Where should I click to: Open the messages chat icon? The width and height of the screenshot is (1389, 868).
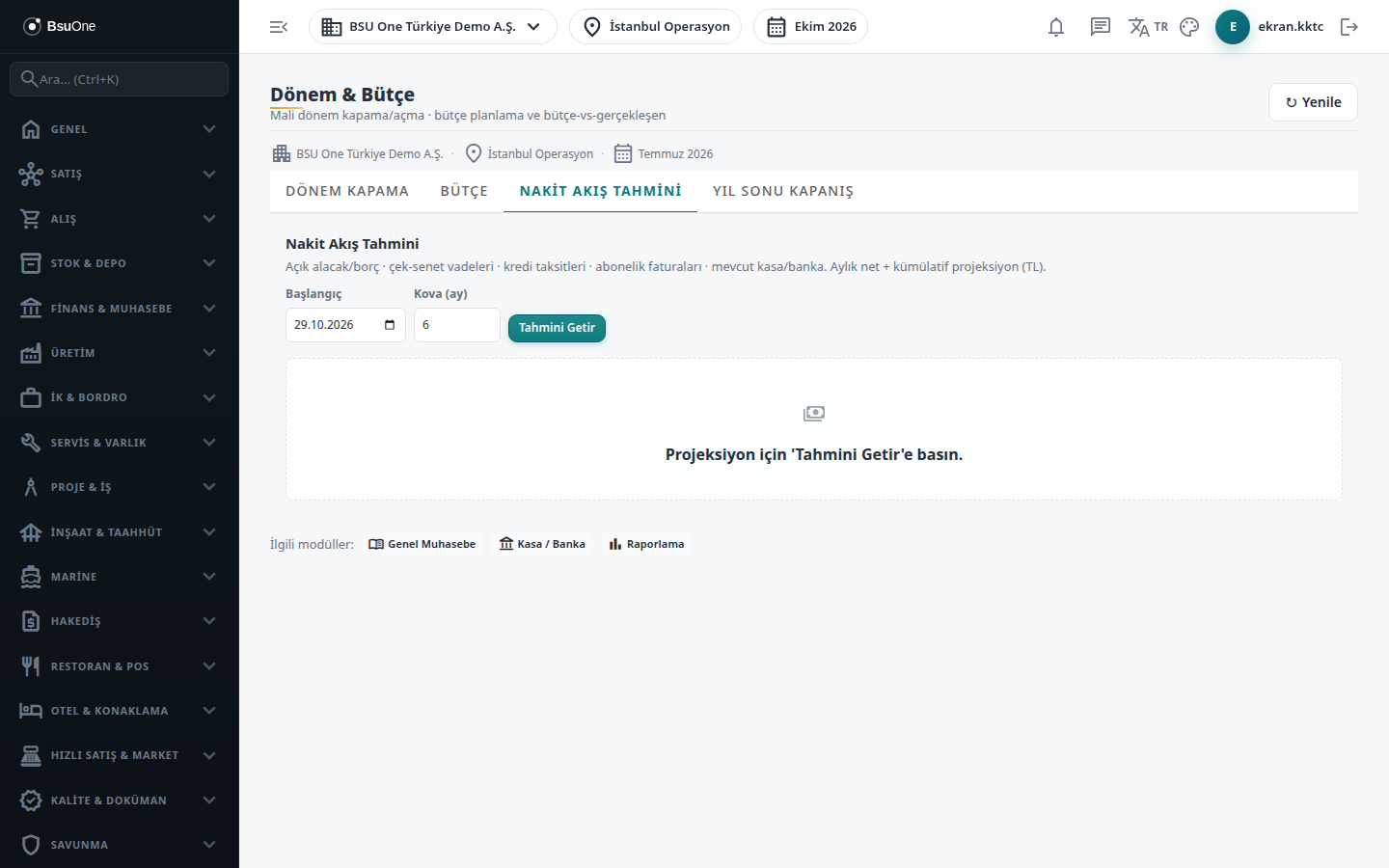point(1101,27)
